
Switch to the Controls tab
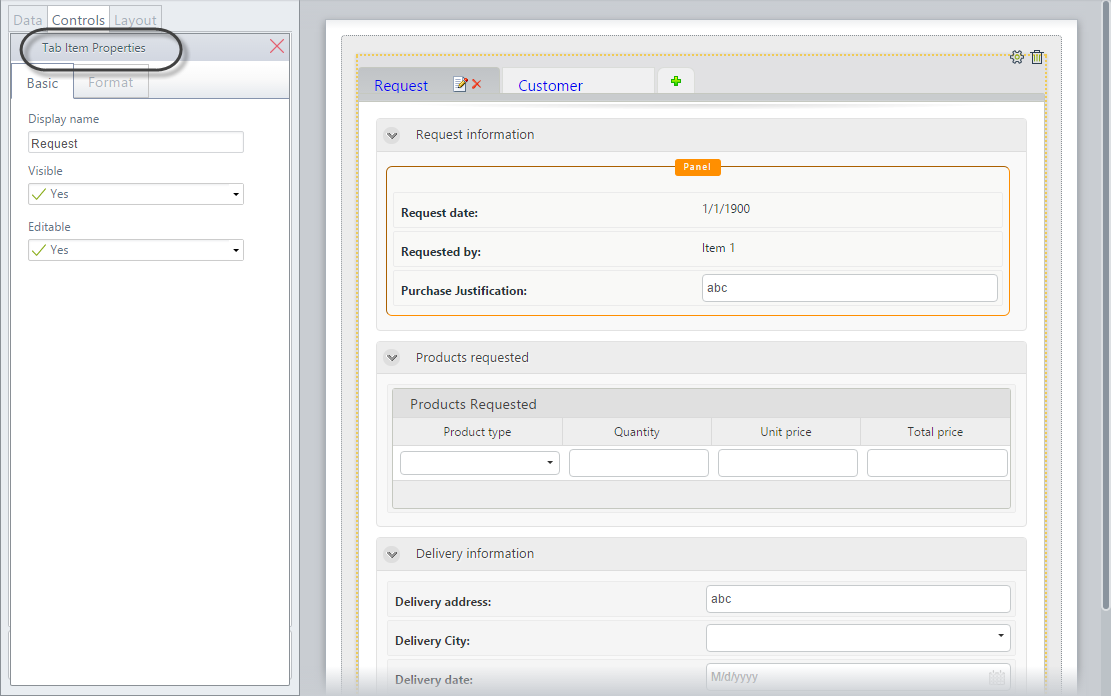click(78, 20)
